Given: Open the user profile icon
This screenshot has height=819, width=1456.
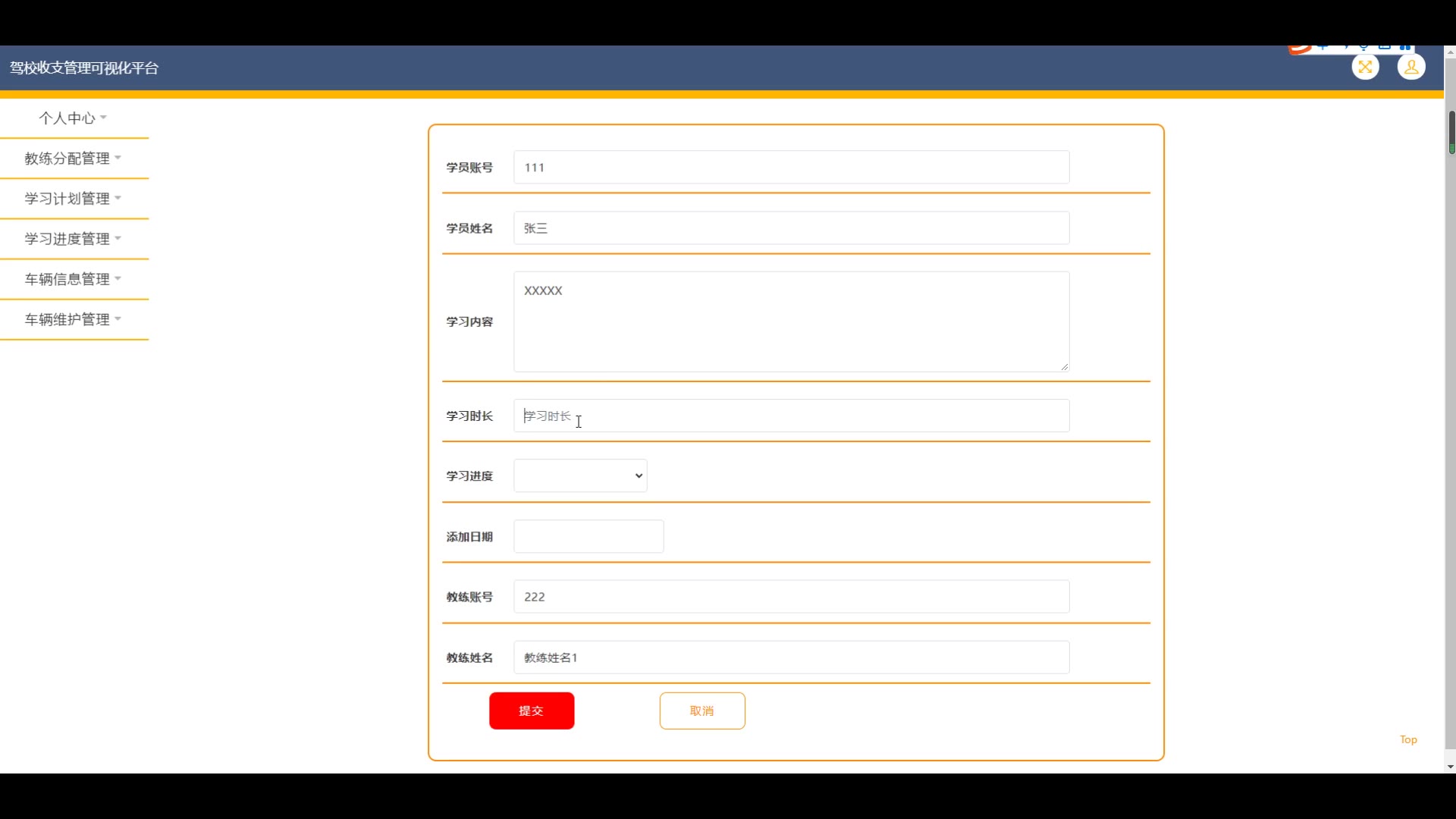Looking at the screenshot, I should (1410, 67).
